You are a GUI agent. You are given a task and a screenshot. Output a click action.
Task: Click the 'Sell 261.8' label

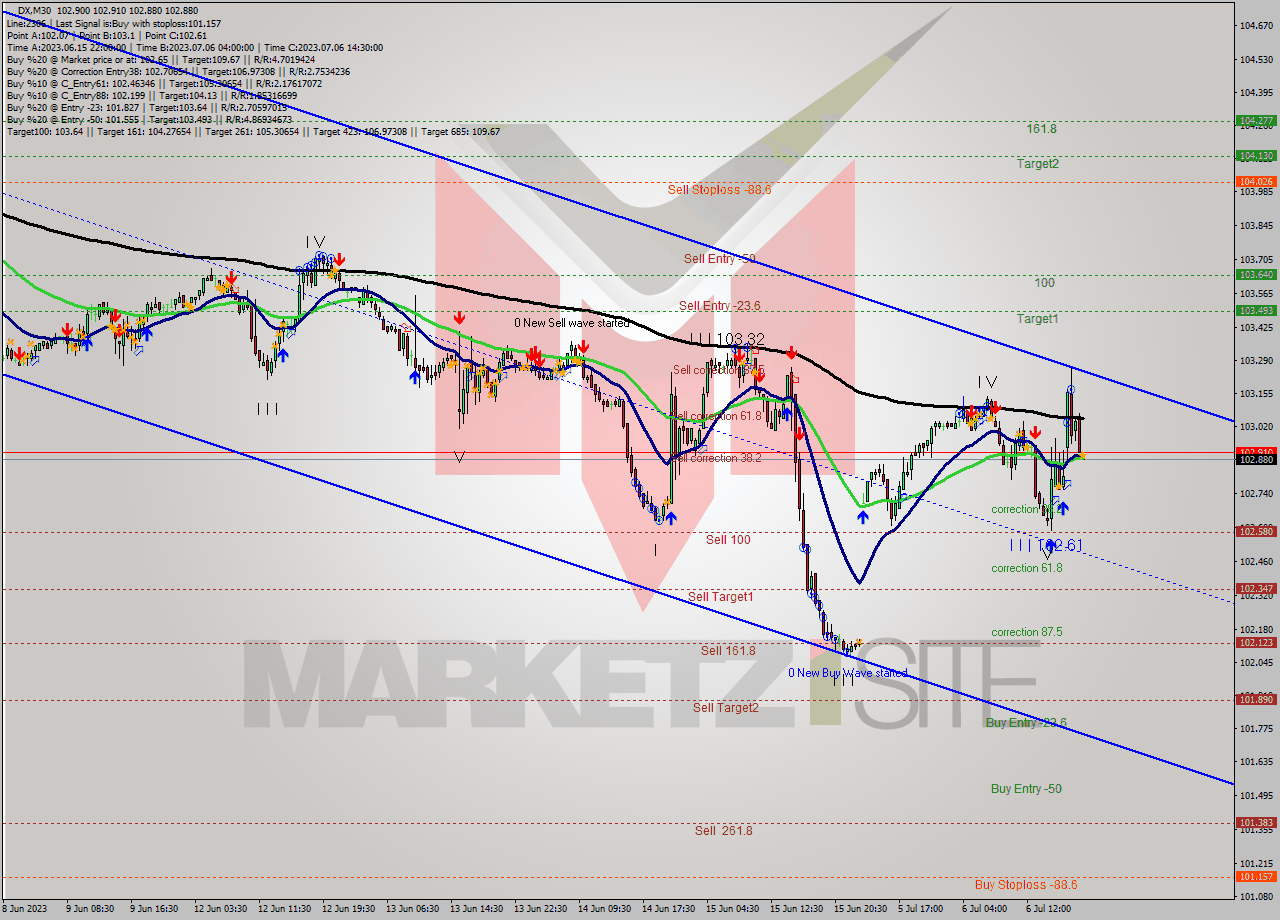(x=724, y=831)
